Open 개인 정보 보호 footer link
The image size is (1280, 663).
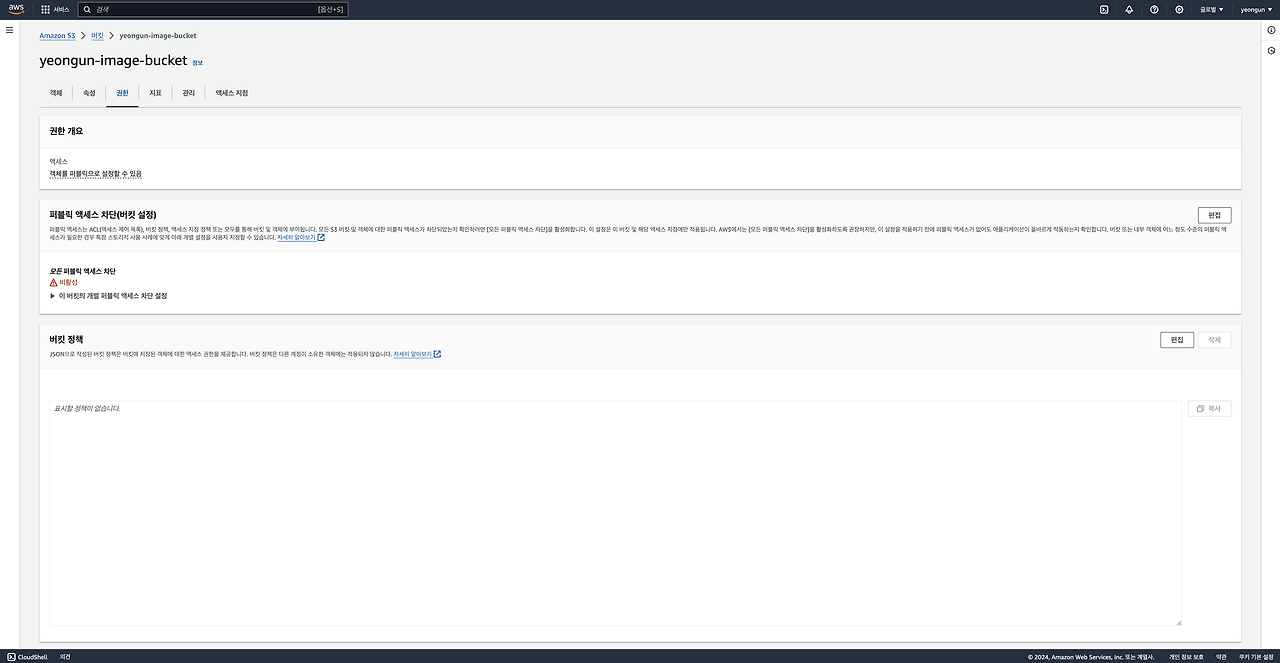[1186, 656]
